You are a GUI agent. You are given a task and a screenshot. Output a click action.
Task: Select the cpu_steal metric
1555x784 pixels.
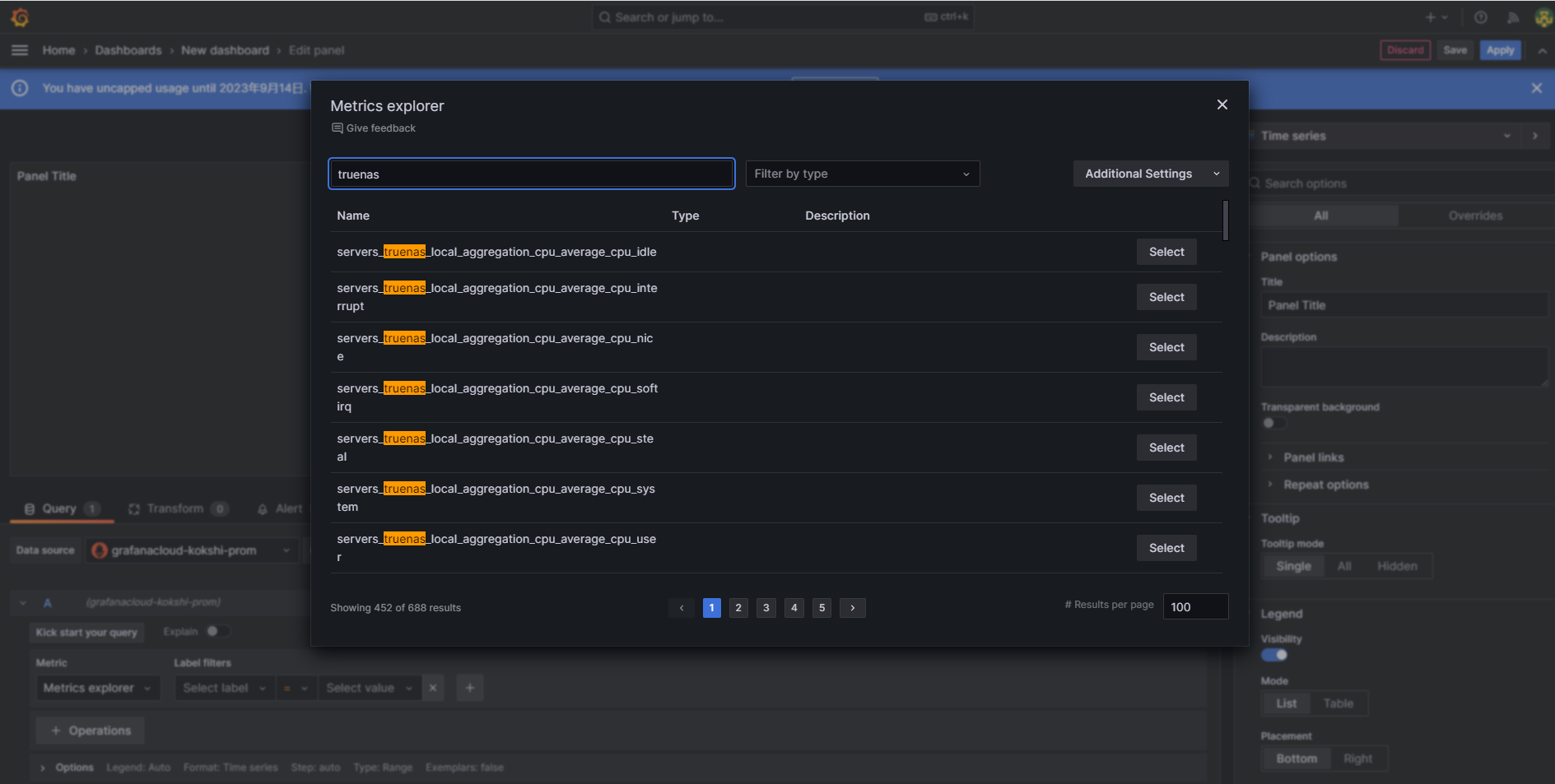[1166, 448]
